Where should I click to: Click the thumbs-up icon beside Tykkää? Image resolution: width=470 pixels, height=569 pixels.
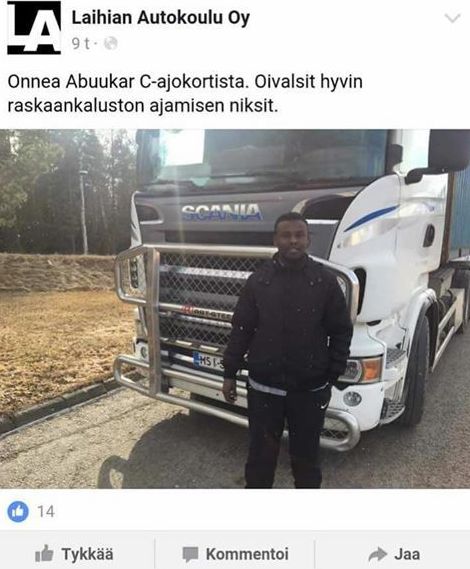44,553
